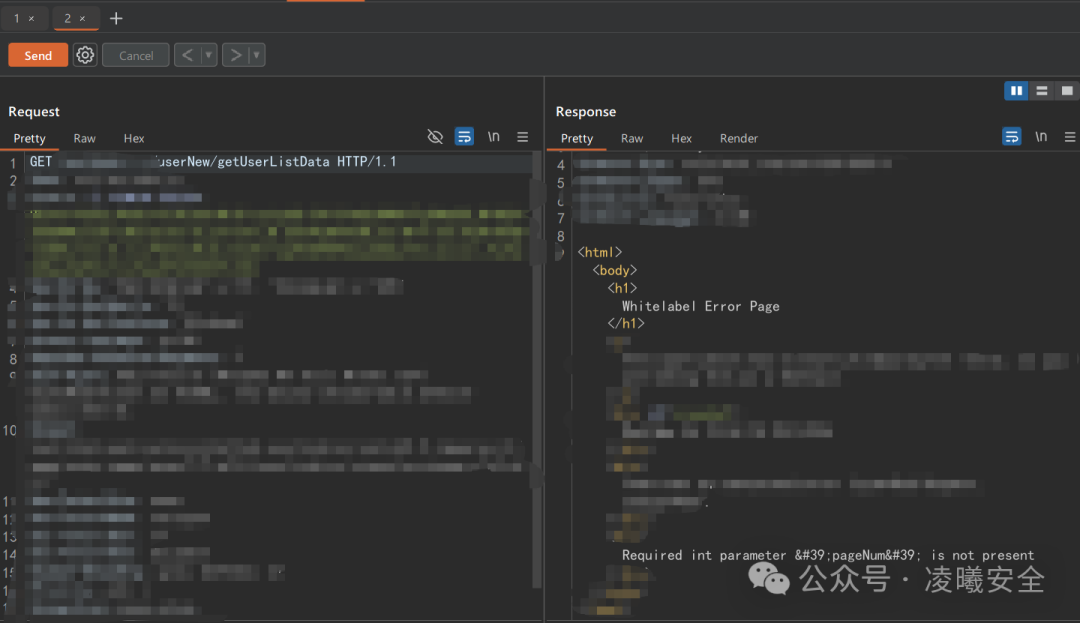The height and width of the screenshot is (623, 1080).
Task: Open the request settings gear icon
Action: (x=85, y=55)
